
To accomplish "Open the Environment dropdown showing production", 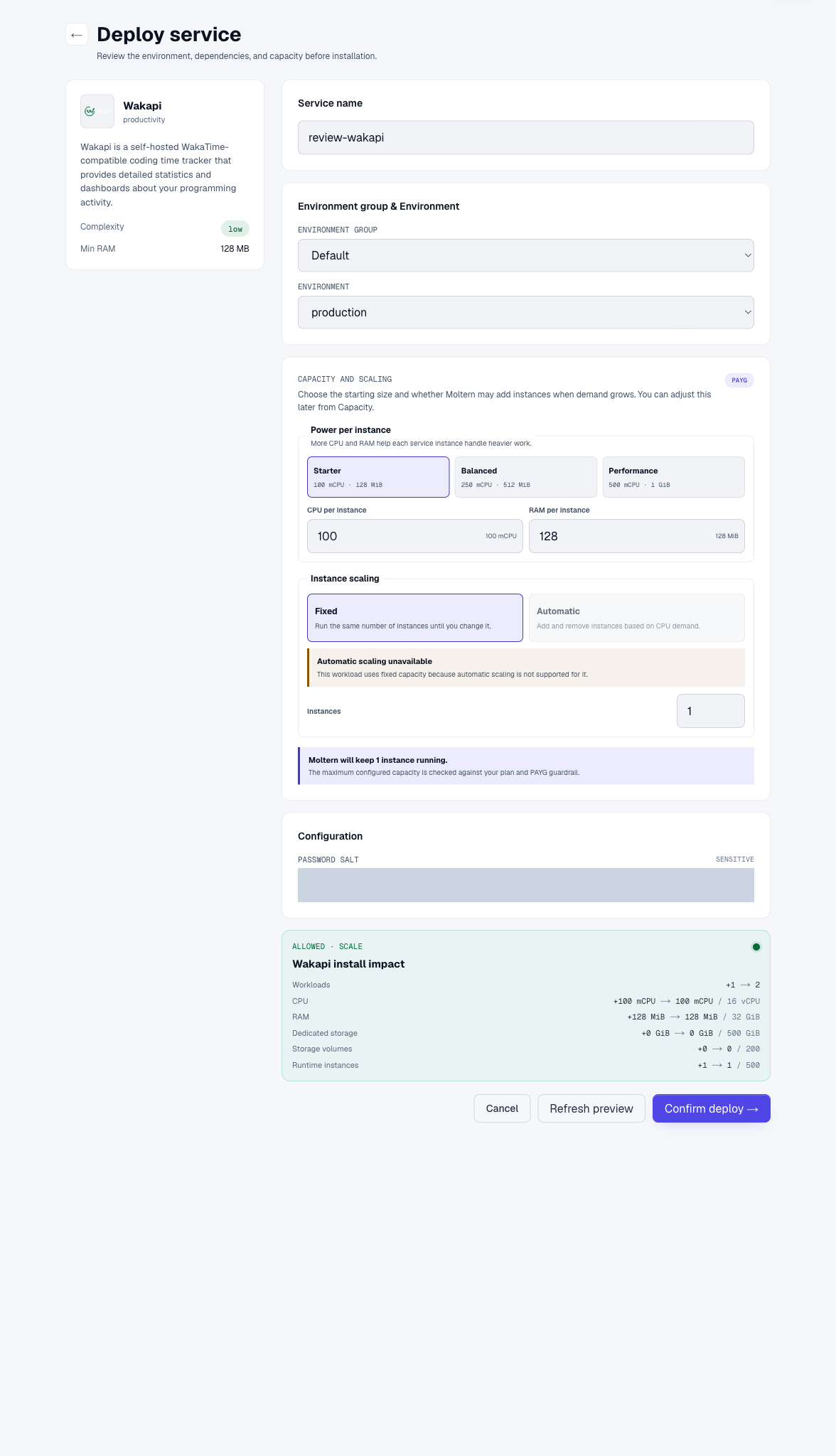I will [526, 312].
